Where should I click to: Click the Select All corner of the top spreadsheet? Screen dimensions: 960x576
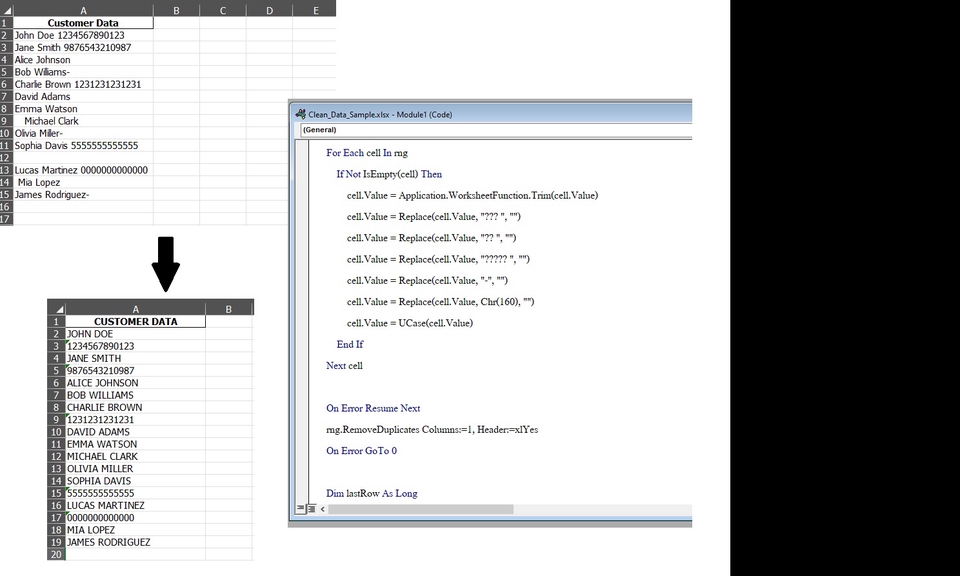(9, 10)
